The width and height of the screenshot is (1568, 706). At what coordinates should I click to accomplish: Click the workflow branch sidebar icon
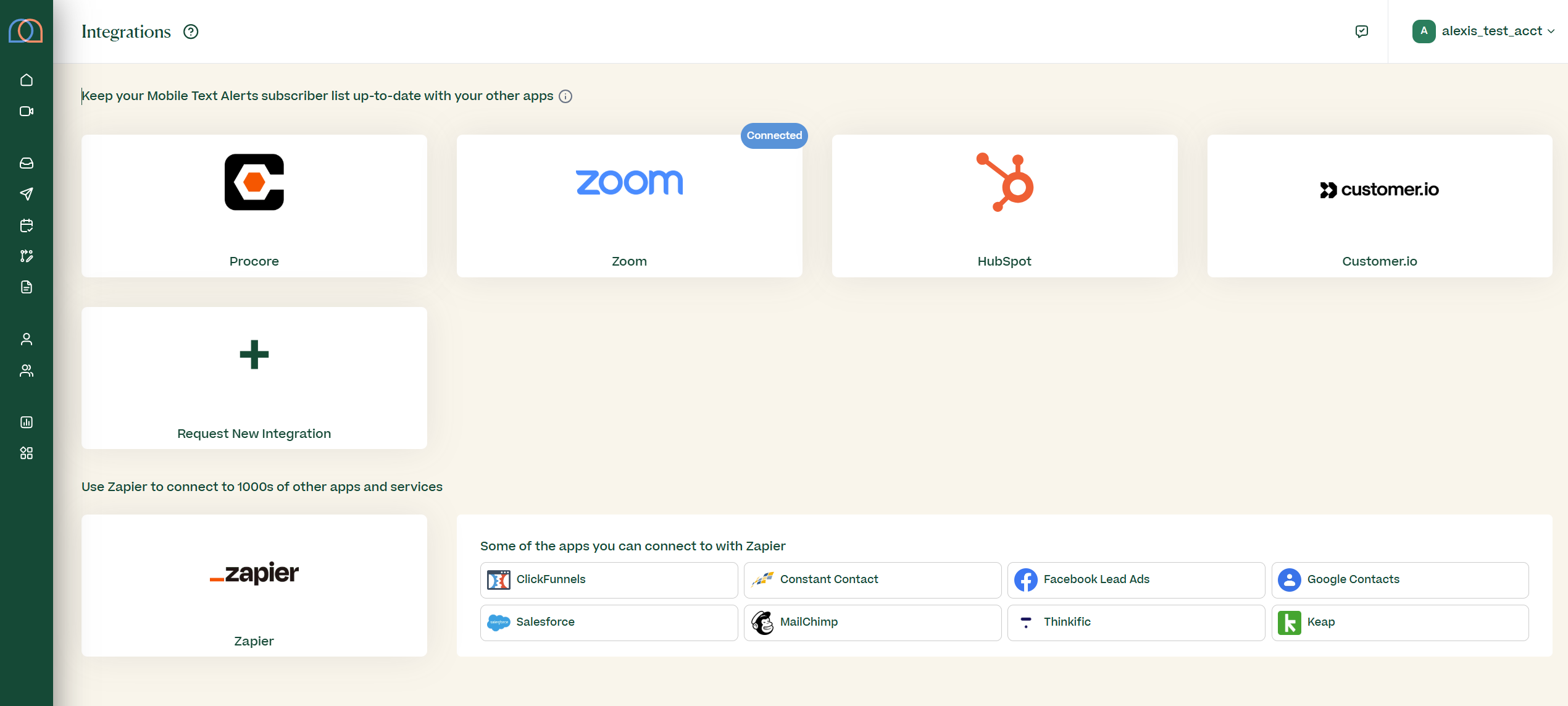click(27, 256)
